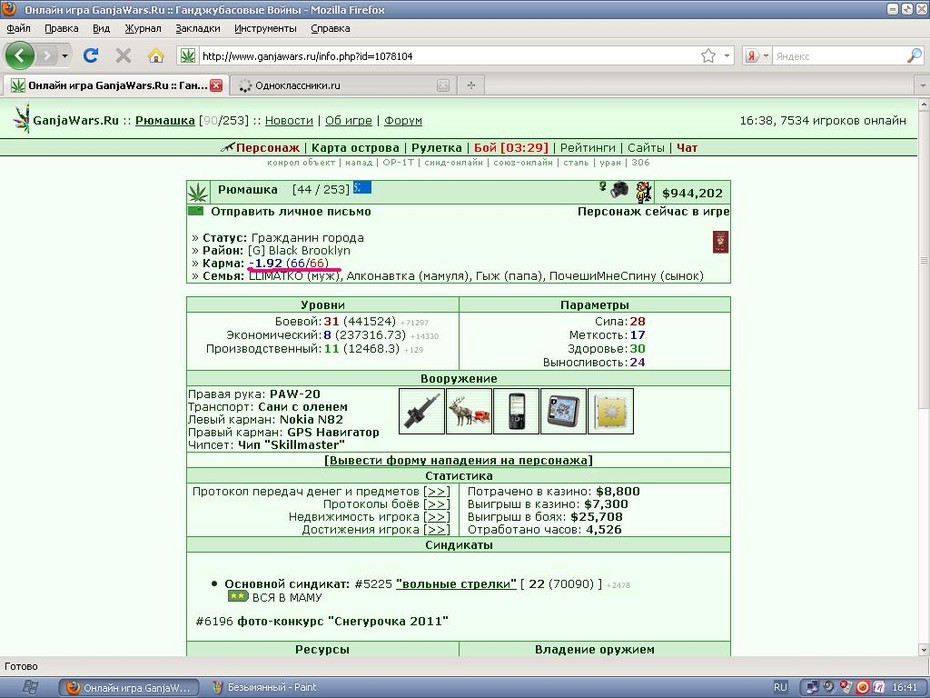This screenshot has height=698, width=930.
Task: Open Карта острова page
Action: coord(355,148)
